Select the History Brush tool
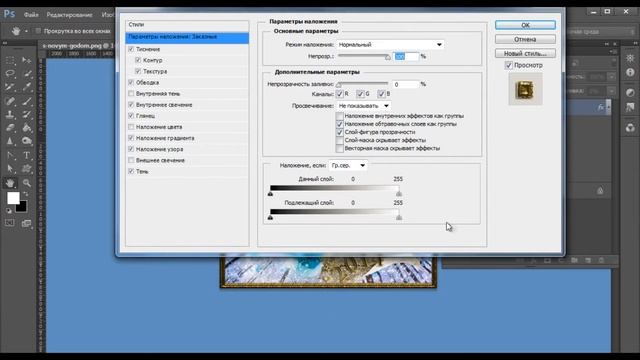 click(x=27, y=115)
